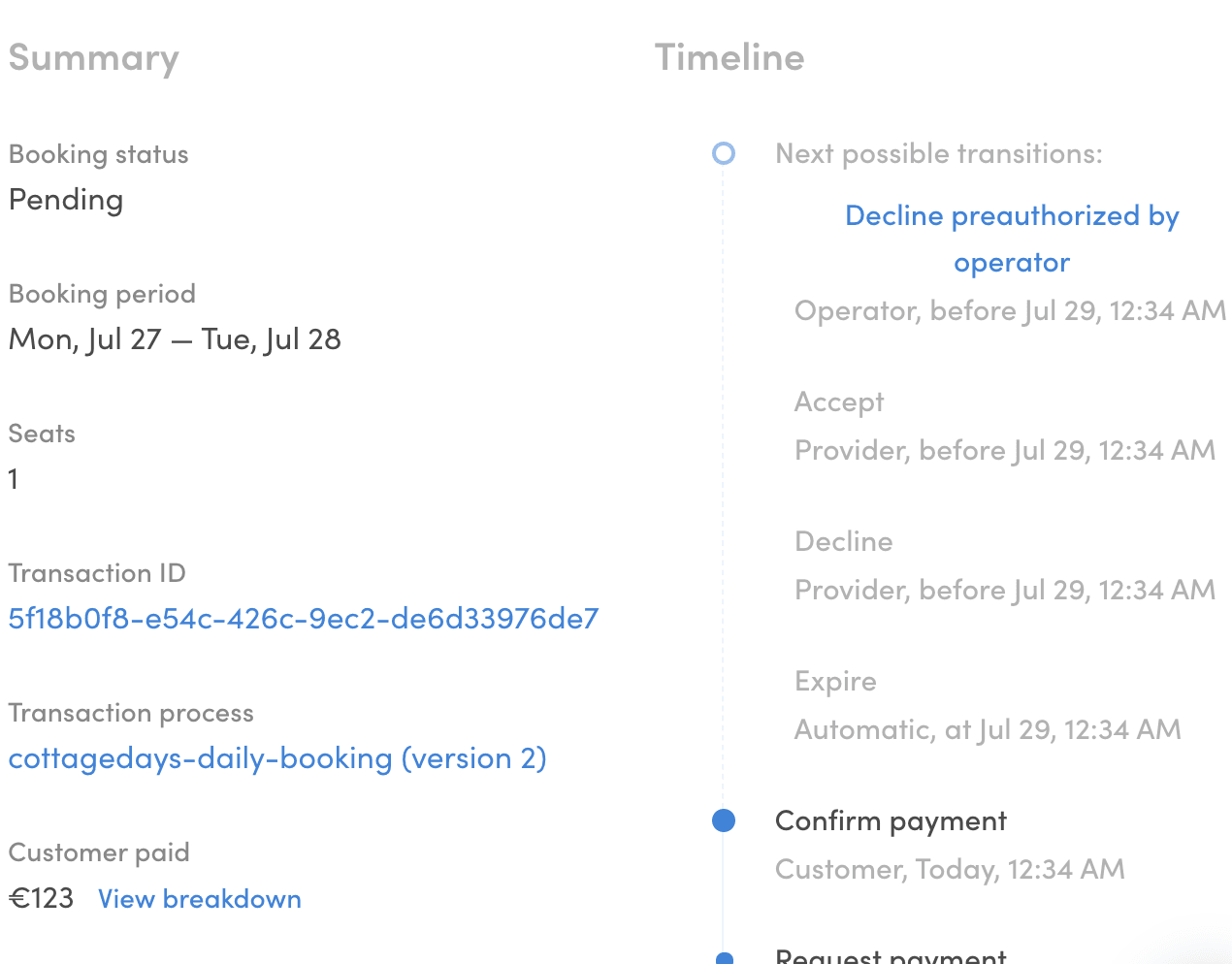The image size is (1232, 964).
Task: Click the Confirm payment timeline entry title
Action: click(891, 821)
